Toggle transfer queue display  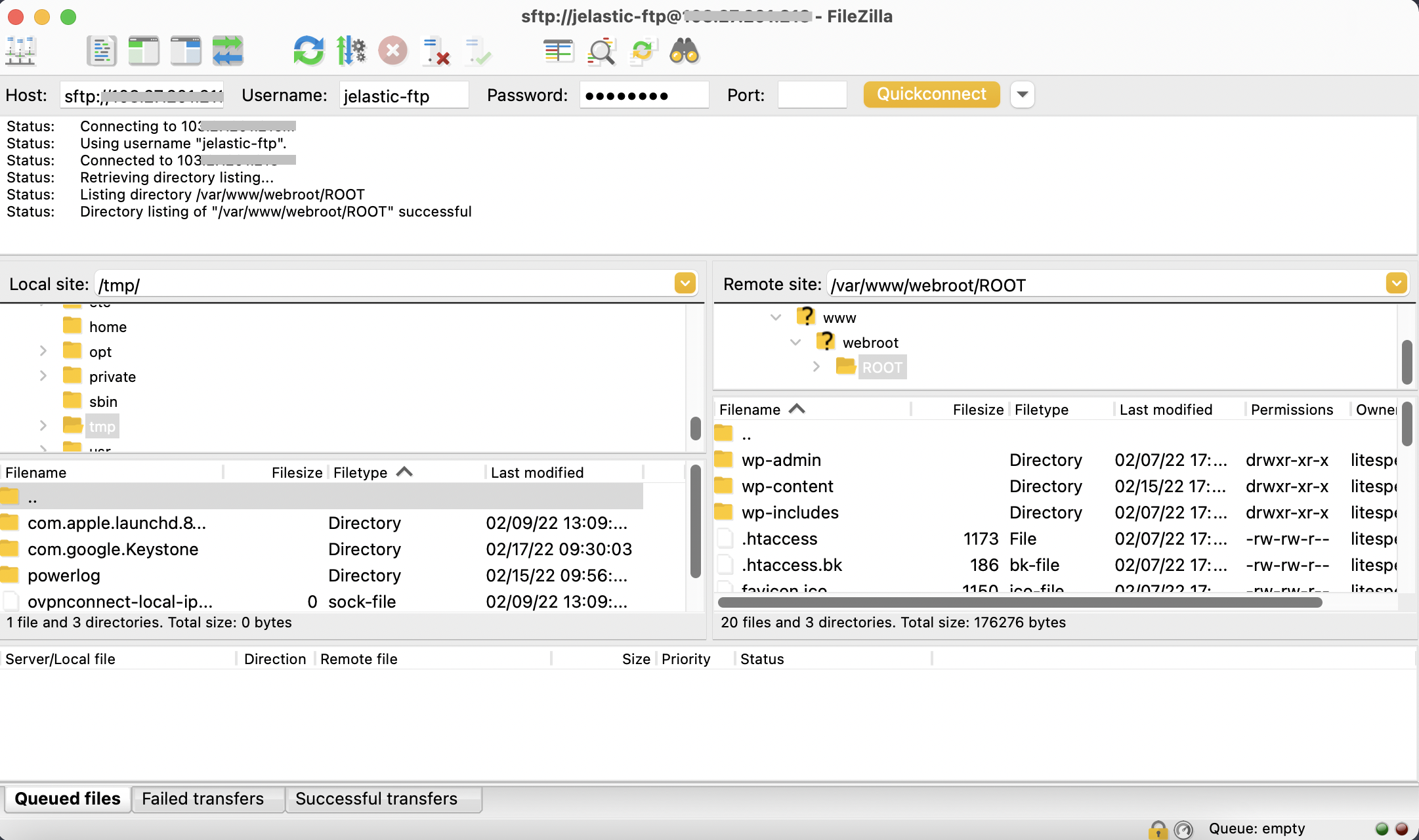[x=228, y=51]
